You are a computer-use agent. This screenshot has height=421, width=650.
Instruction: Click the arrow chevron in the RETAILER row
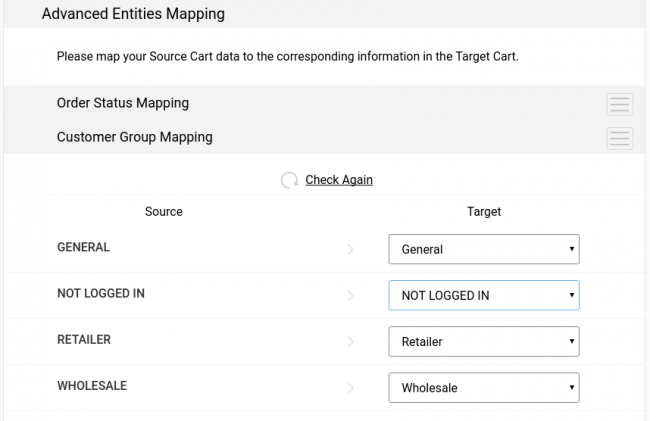pos(351,341)
